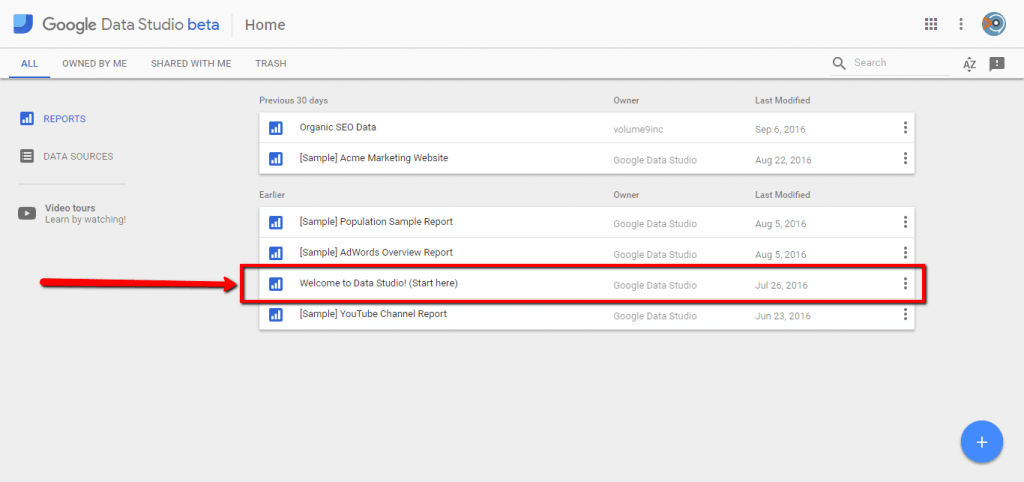This screenshot has height=482, width=1024.
Task: Click the Previous 30 days section heading
Action: [293, 101]
